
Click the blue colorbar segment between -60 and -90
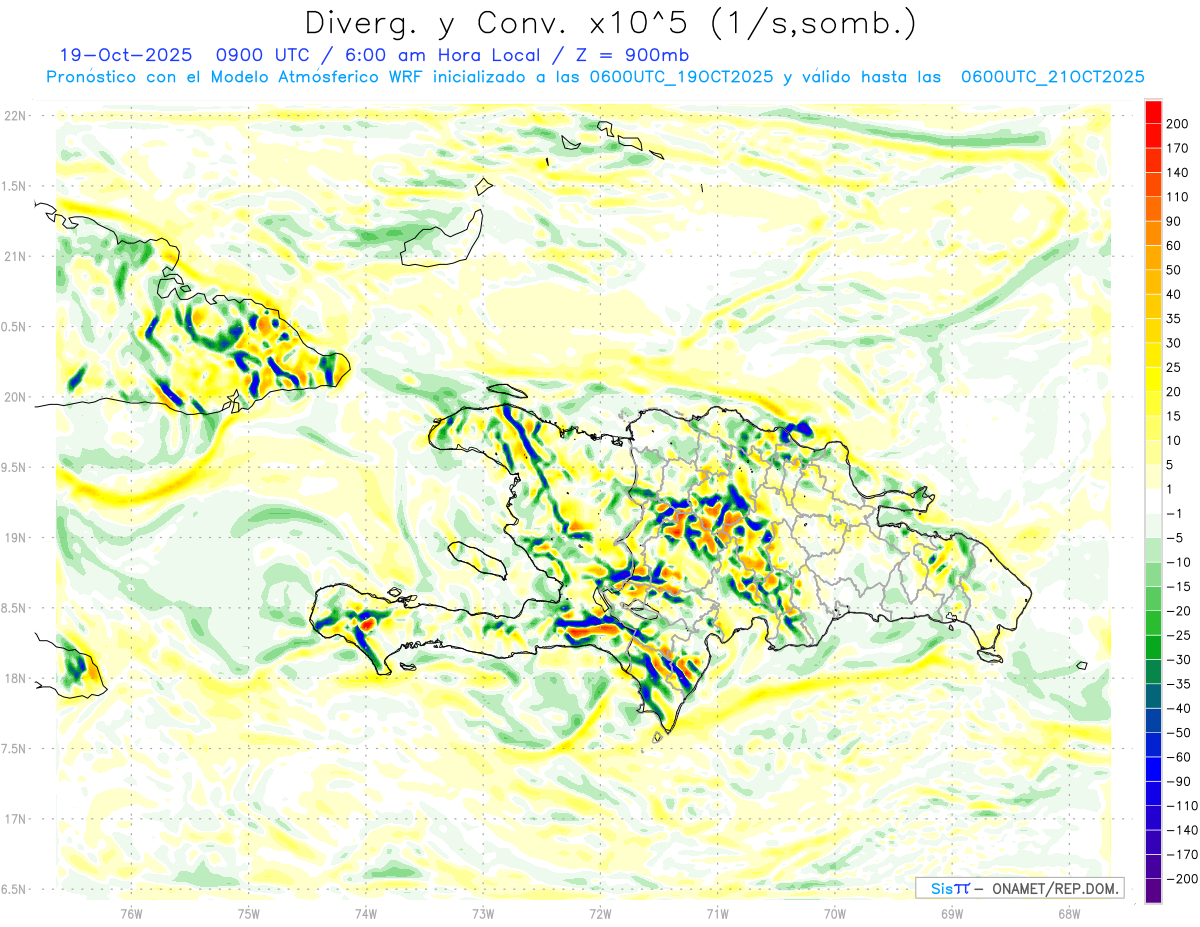point(1153,769)
